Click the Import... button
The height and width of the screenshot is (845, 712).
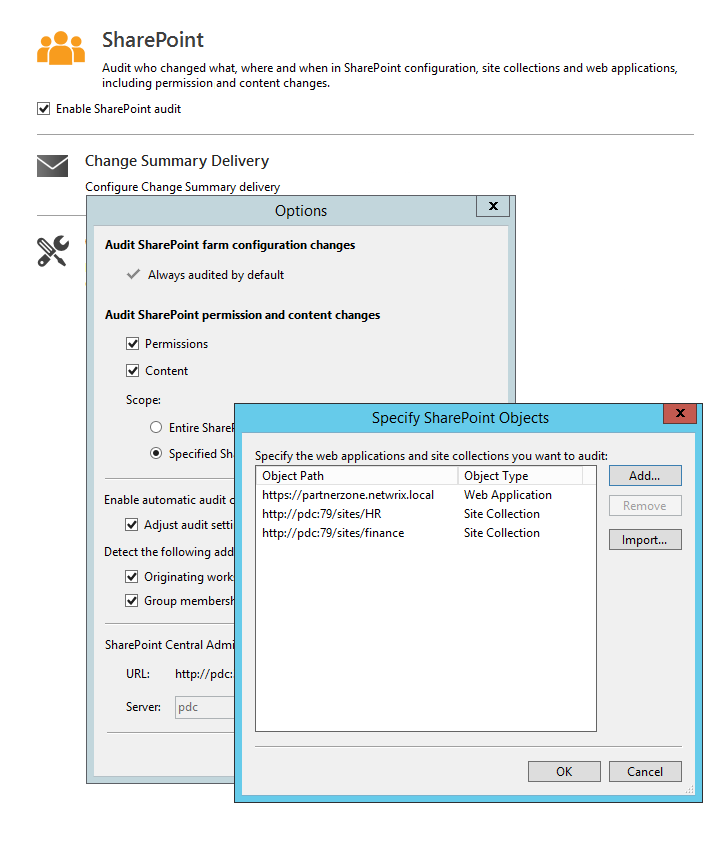[645, 540]
